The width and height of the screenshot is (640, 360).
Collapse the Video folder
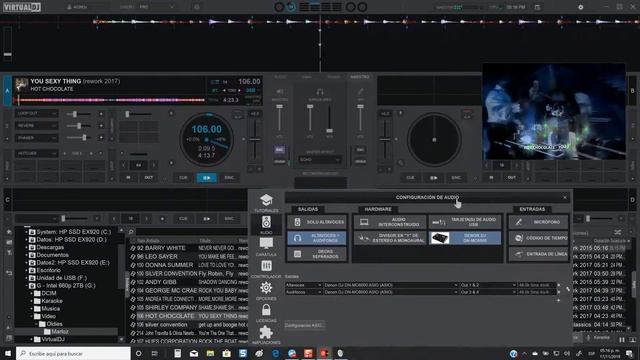(x=32, y=316)
